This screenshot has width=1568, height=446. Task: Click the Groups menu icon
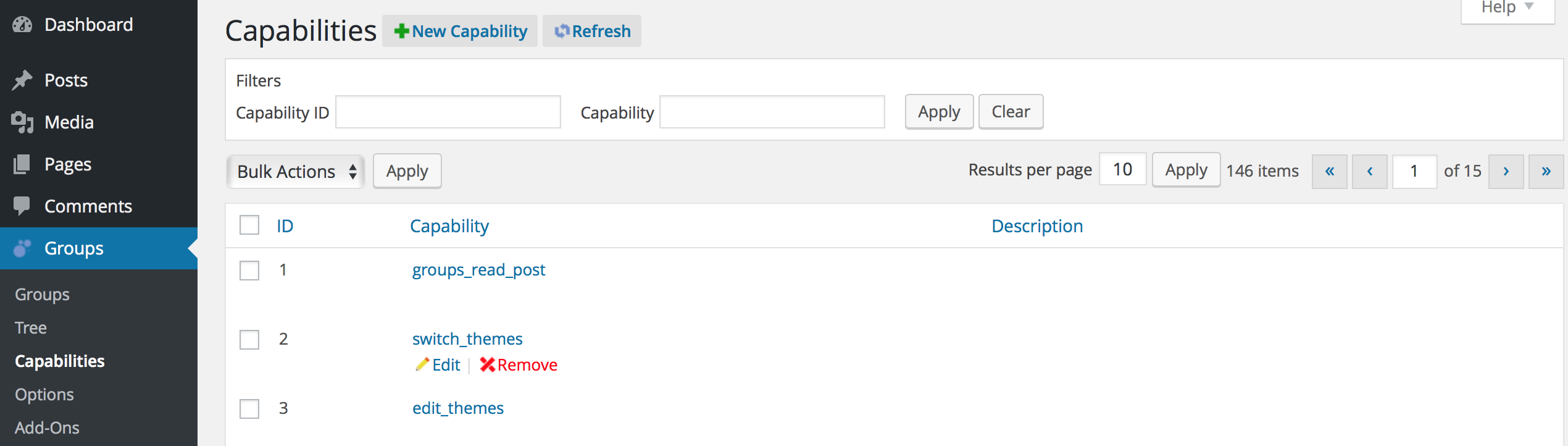click(x=22, y=248)
